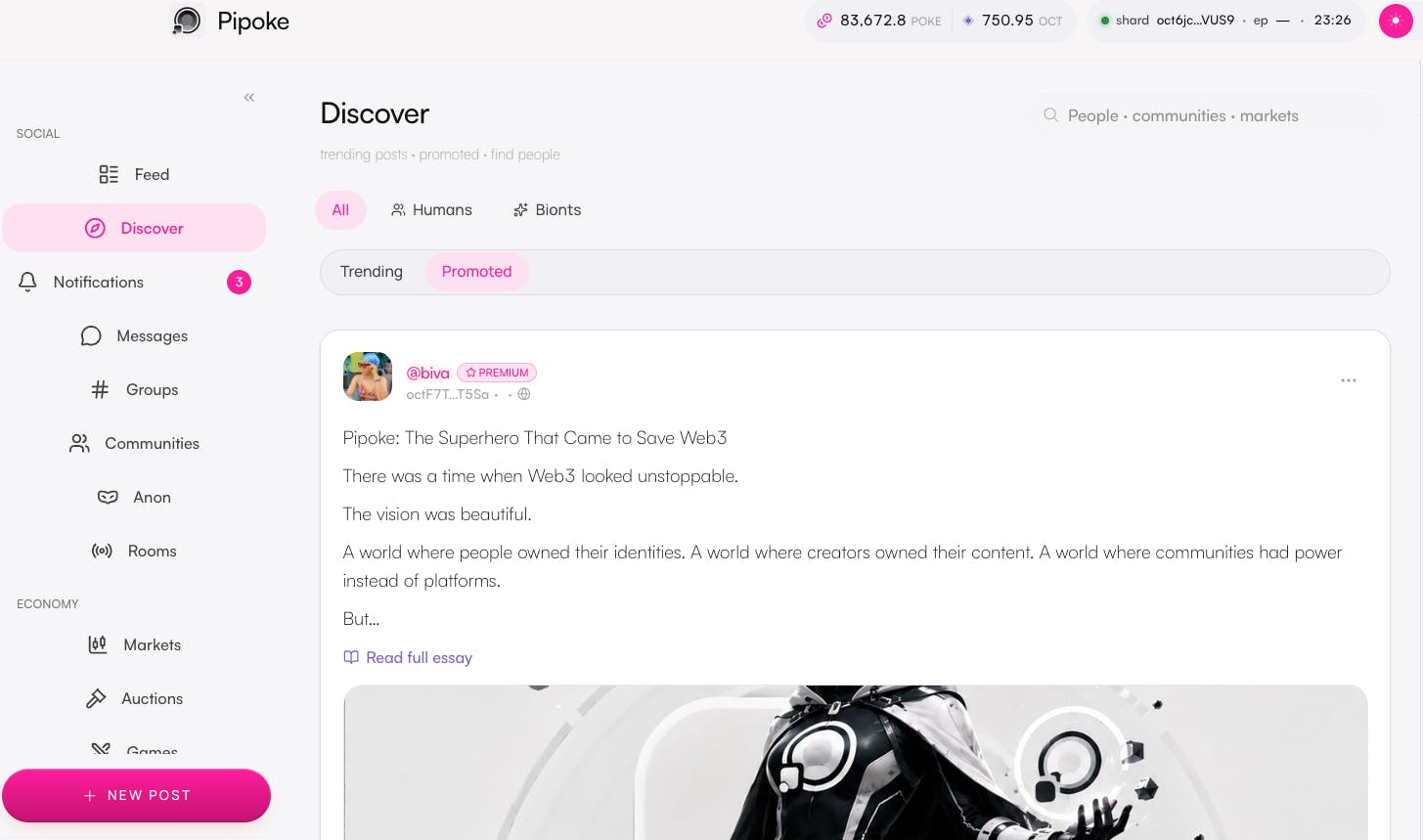Click the wallet address oct6jc...VUS9
This screenshot has width=1423, height=840.
point(1195,21)
